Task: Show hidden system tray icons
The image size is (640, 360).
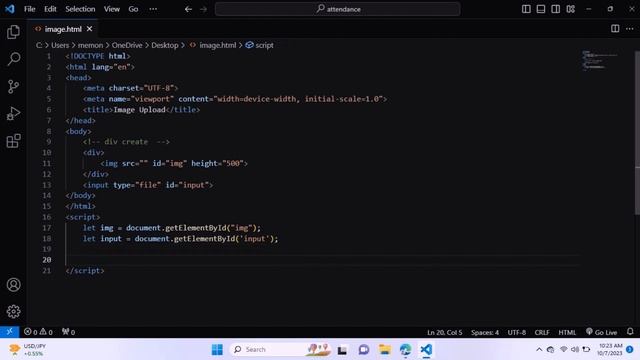Action: (x=539, y=349)
